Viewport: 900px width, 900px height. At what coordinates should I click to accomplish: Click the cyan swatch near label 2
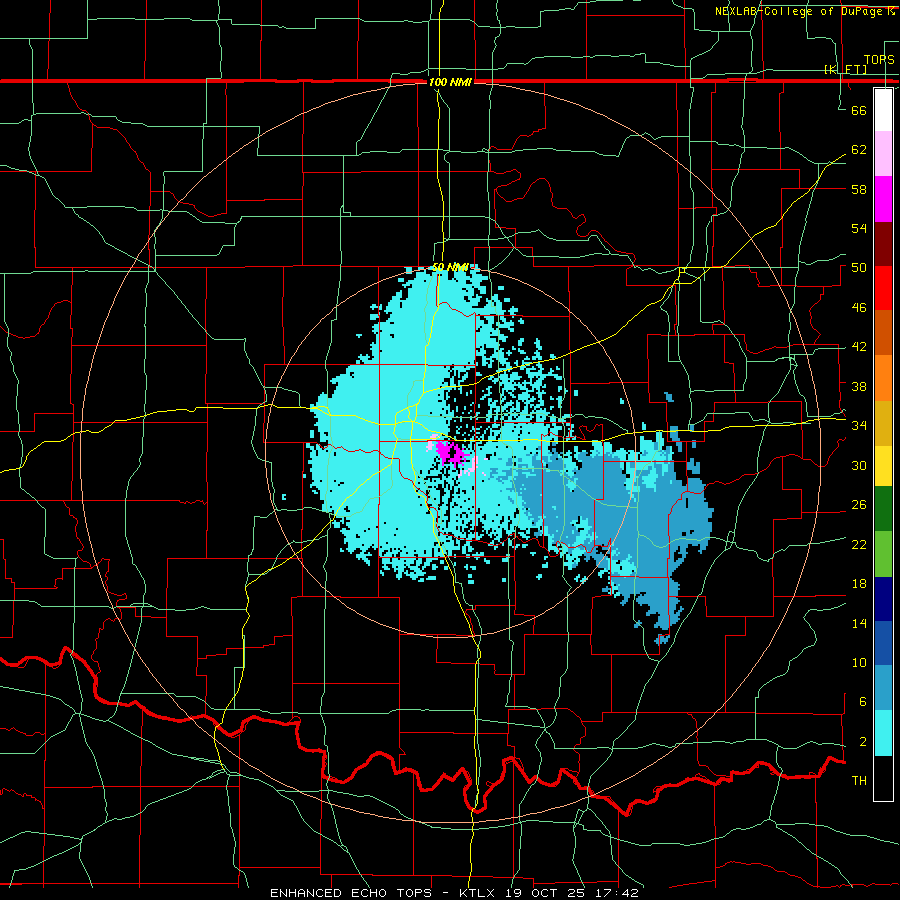883,733
